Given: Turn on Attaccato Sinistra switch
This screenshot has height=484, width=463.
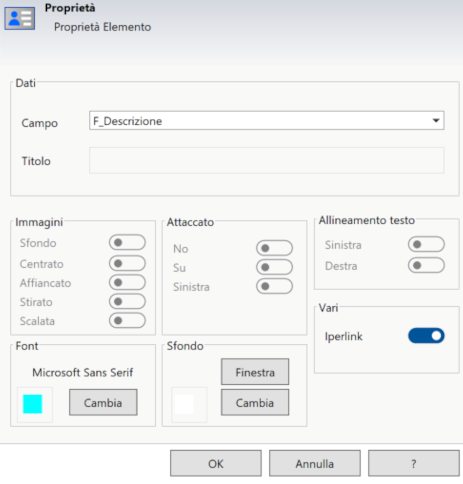Looking at the screenshot, I should click(274, 286).
